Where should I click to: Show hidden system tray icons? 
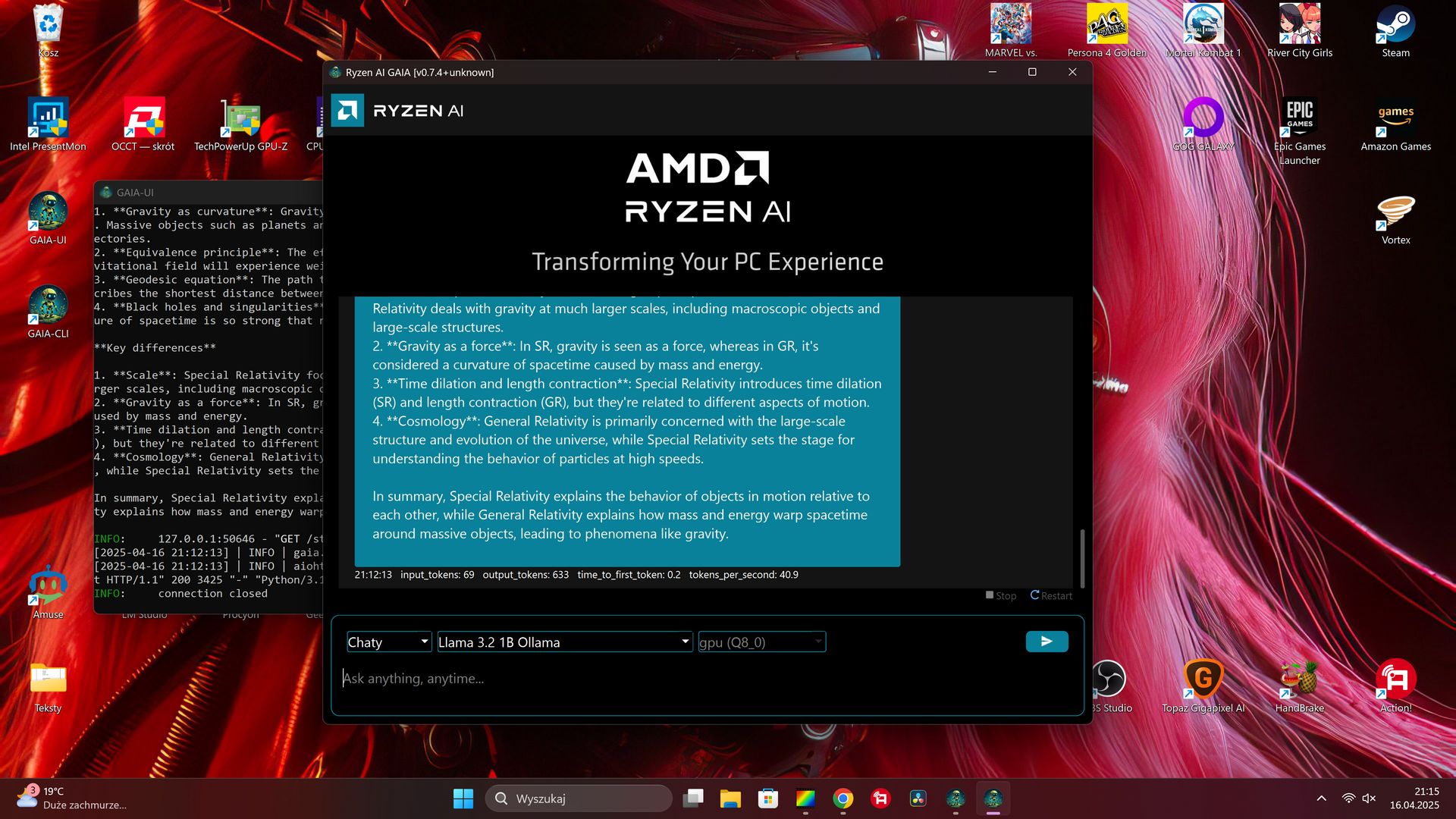pos(1321,799)
